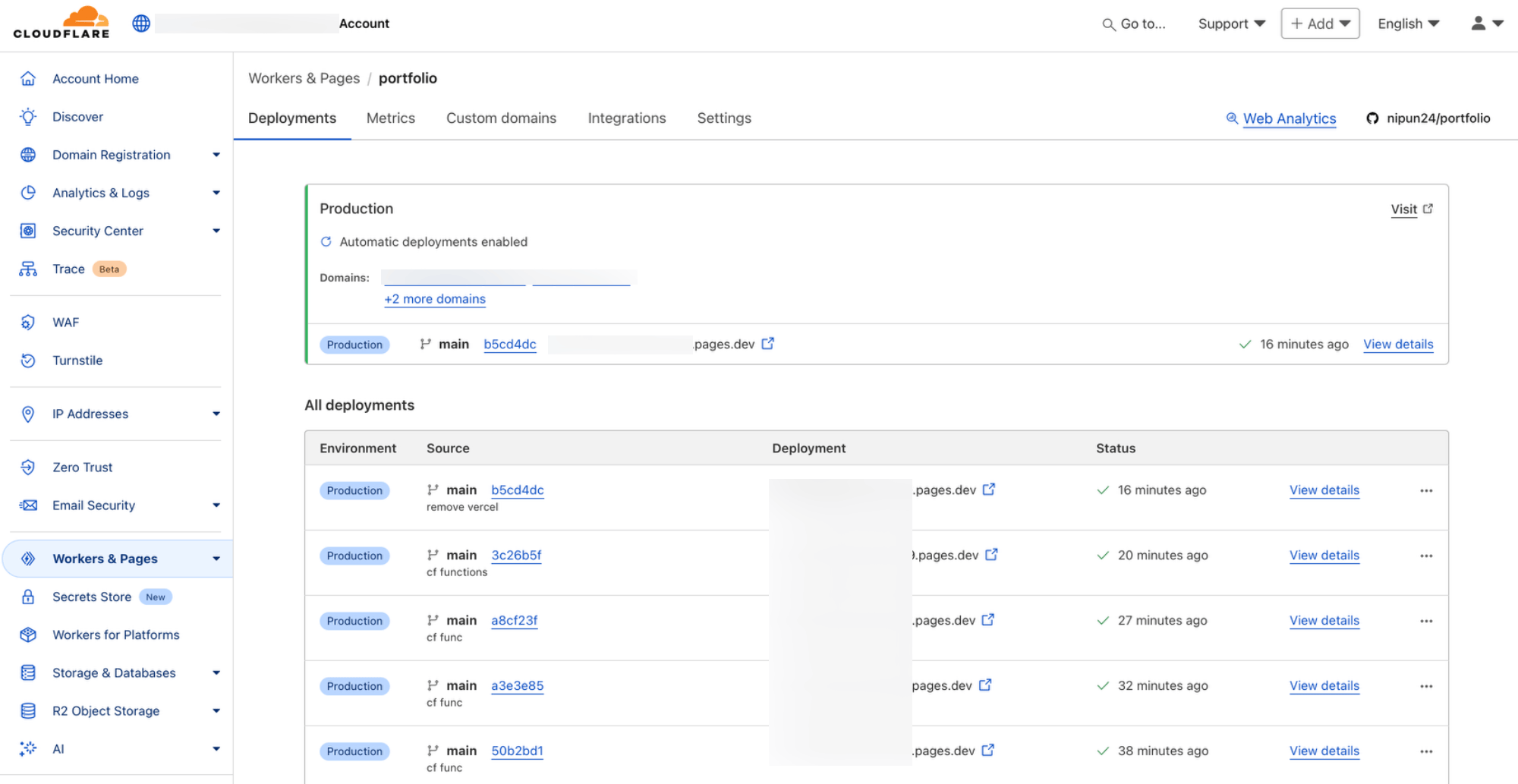Open the user profile menu icon
The width and height of the screenshot is (1518, 784).
click(1479, 24)
